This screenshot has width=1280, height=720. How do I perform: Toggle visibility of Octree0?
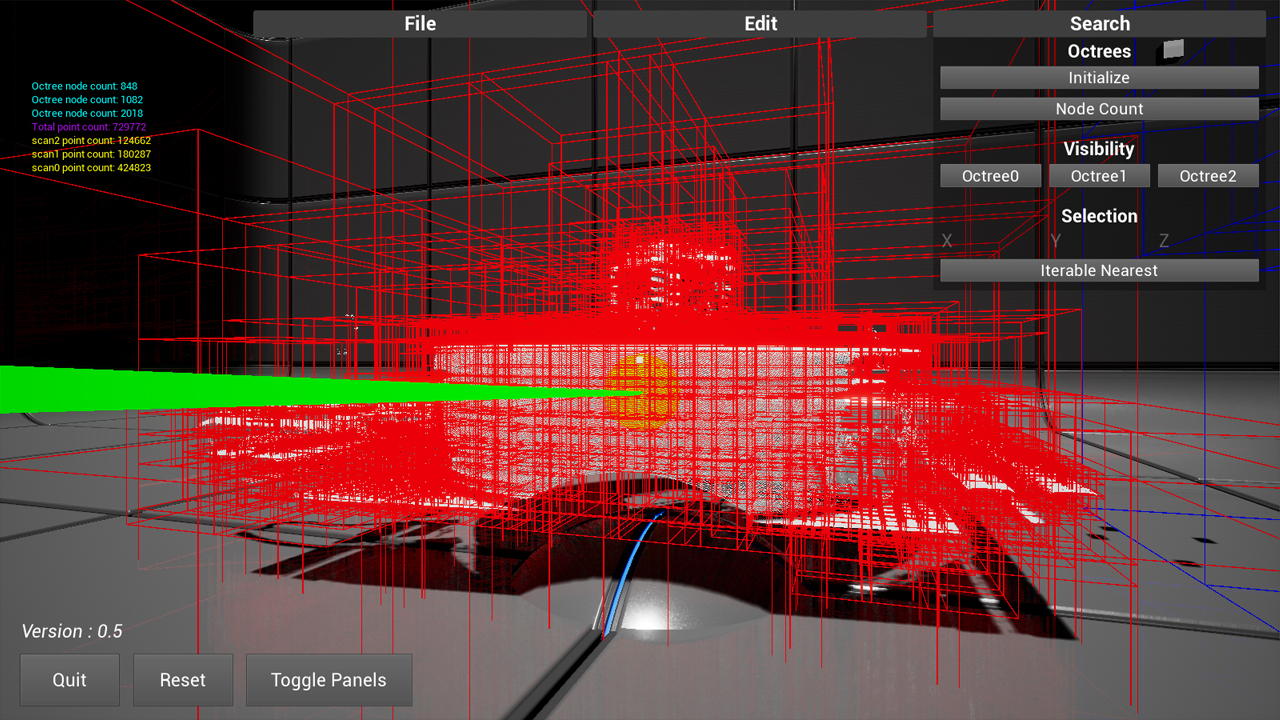990,176
